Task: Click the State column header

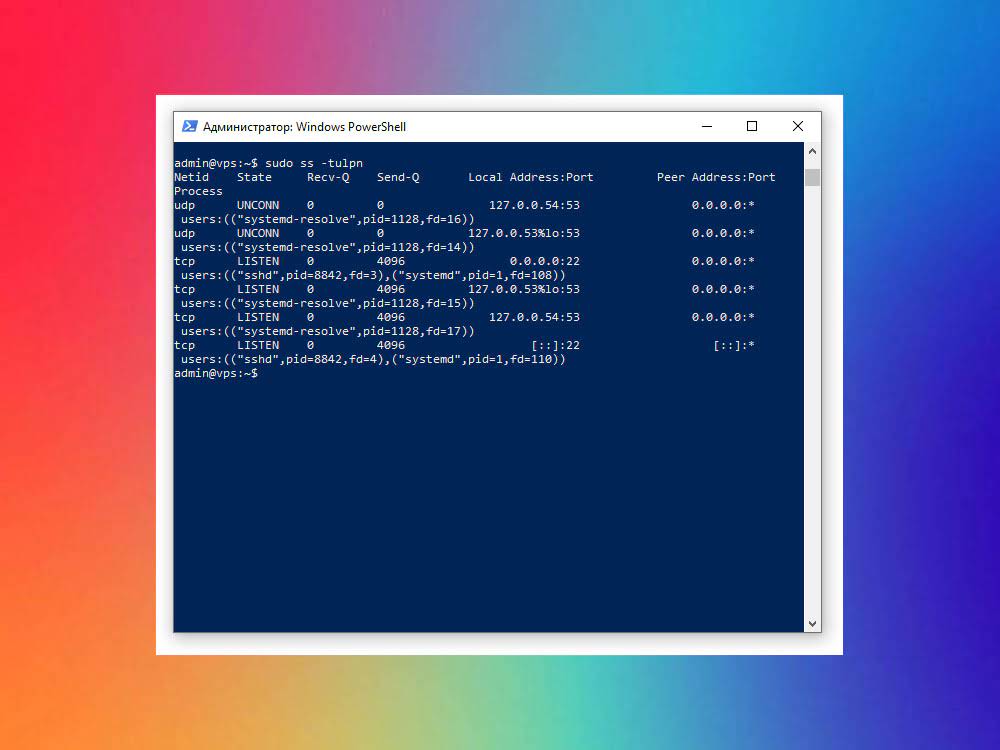Action: click(x=254, y=177)
